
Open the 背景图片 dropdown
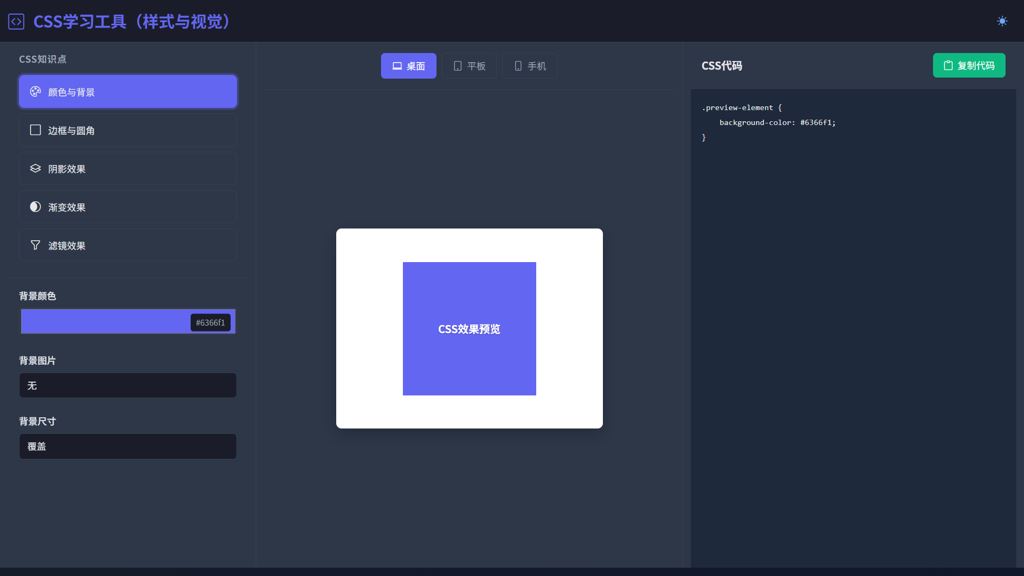128,385
